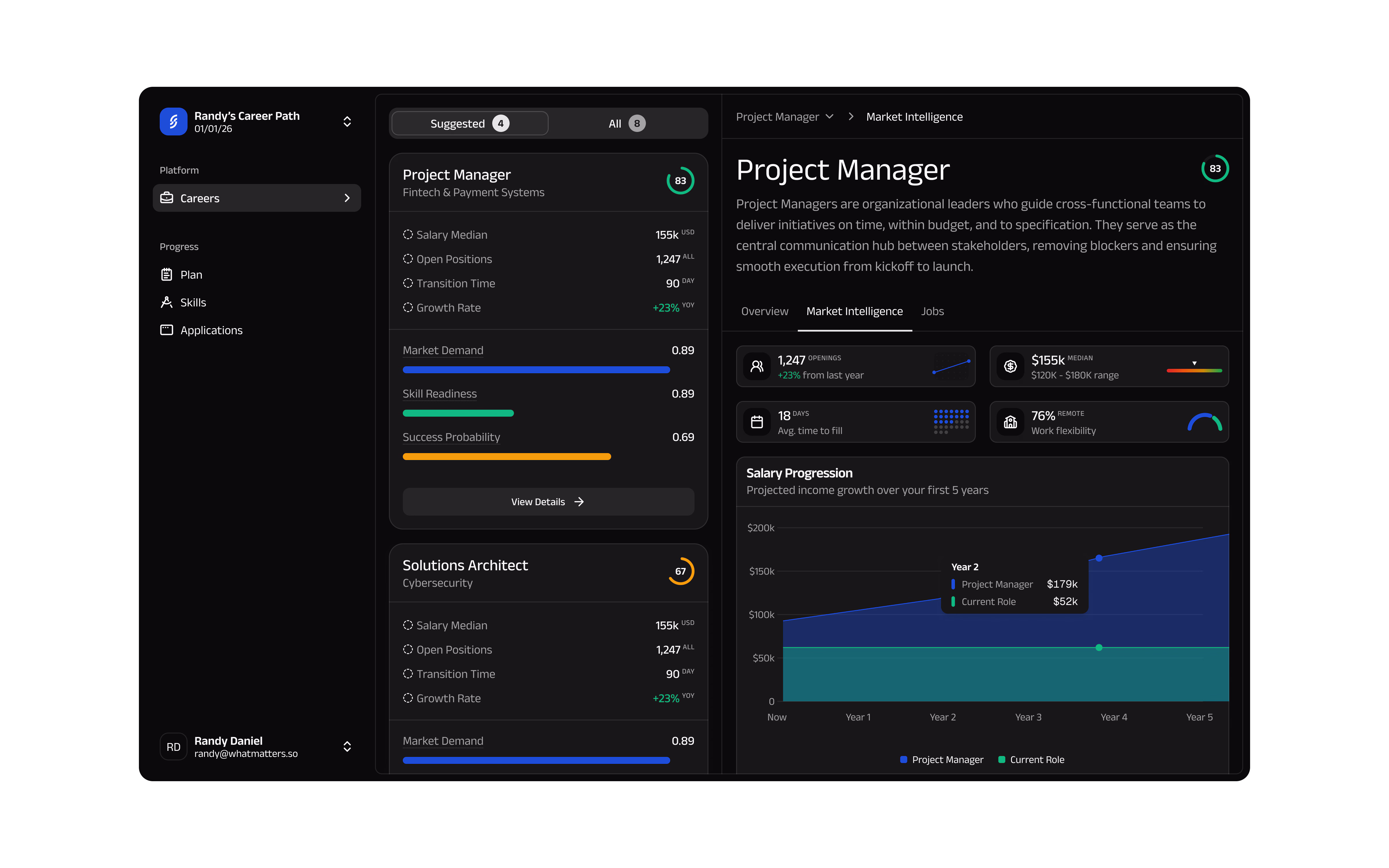Screen dimensions: 1389x868
Task: Click Project Manager card's Salary Median dashed icon
Action: pyautogui.click(x=407, y=235)
